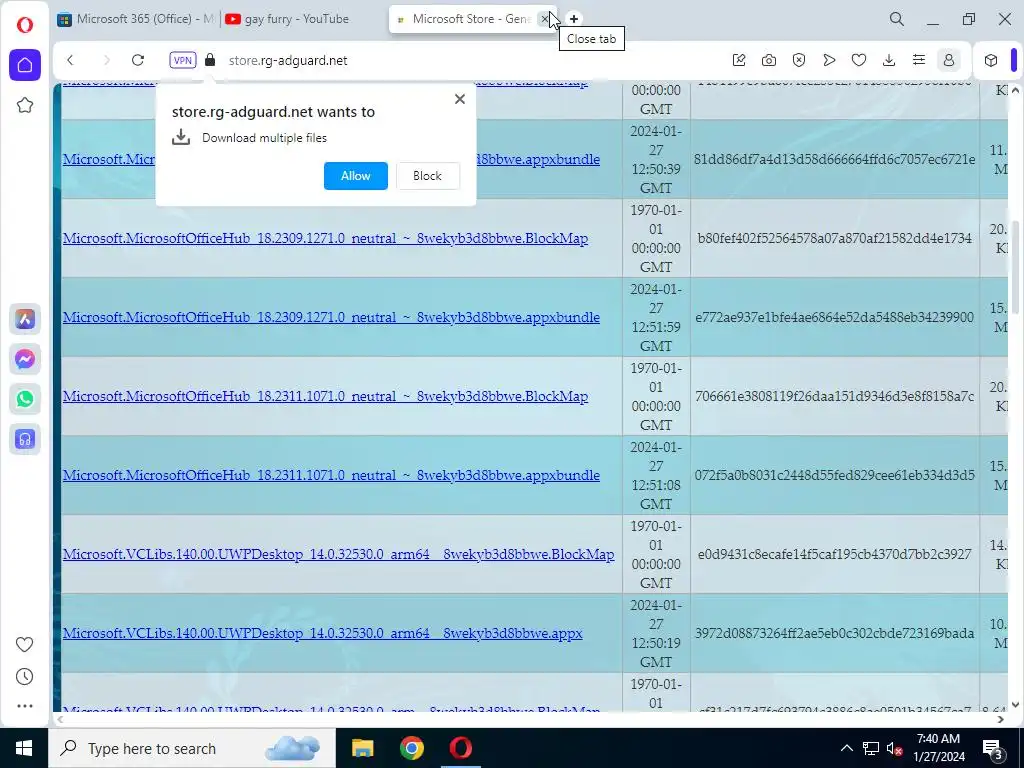Show hidden system tray icons
The image size is (1024, 768).
click(x=846, y=748)
